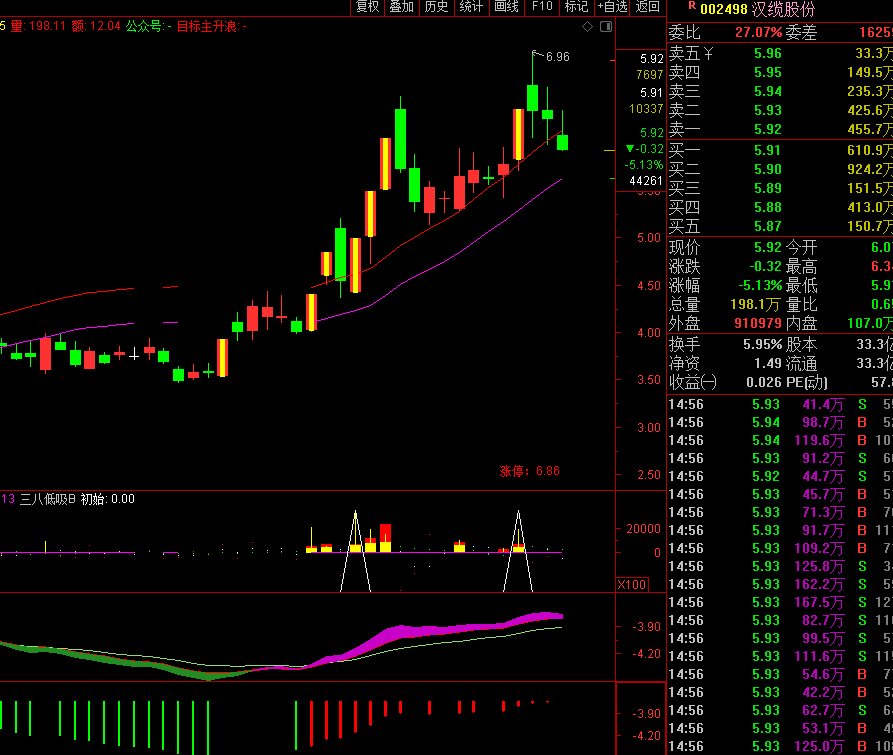Image resolution: width=893 pixels, height=755 pixels.
Task: Open the 历史 history view
Action: 436,7
